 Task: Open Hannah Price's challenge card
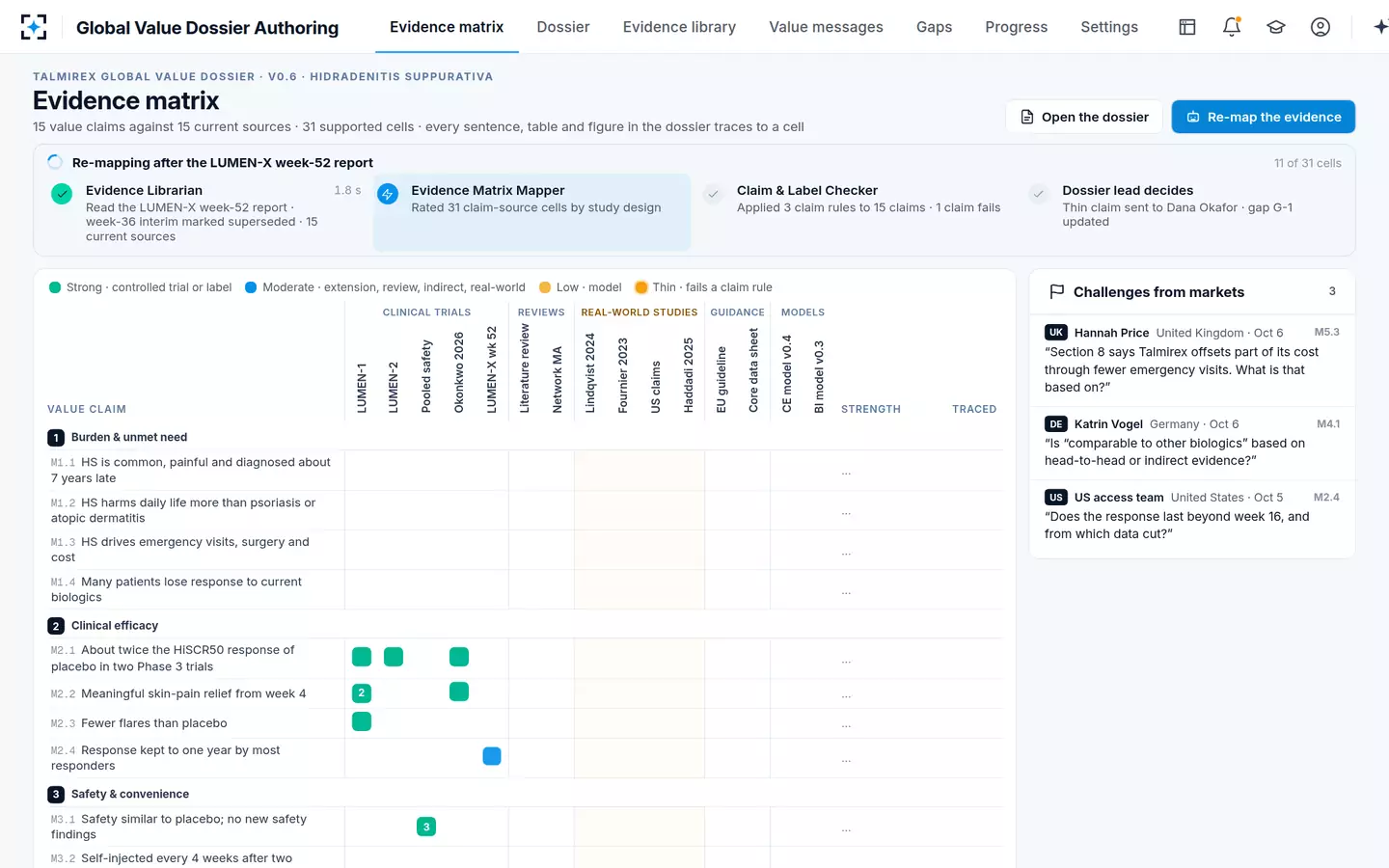click(x=1192, y=360)
